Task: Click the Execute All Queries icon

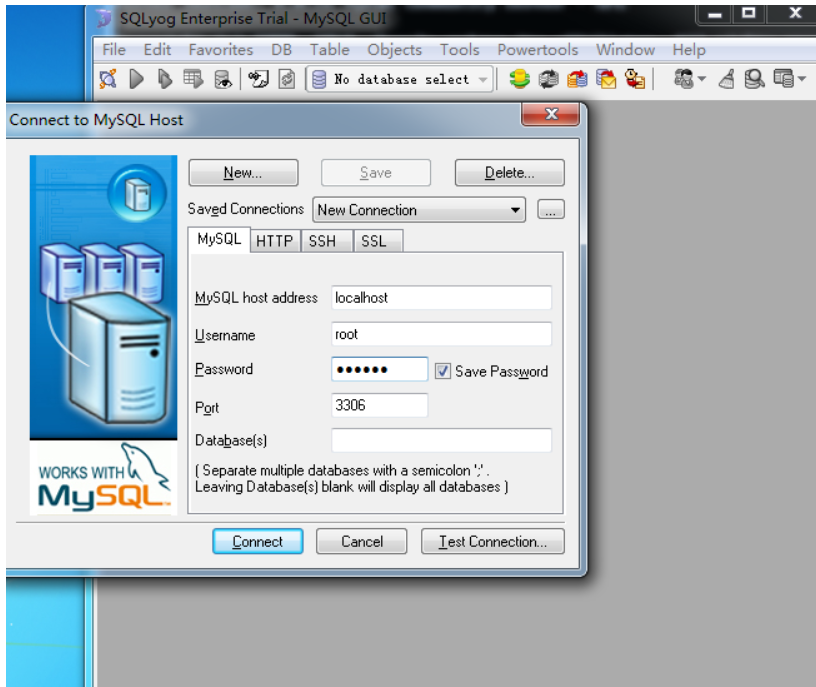Action: (164, 79)
